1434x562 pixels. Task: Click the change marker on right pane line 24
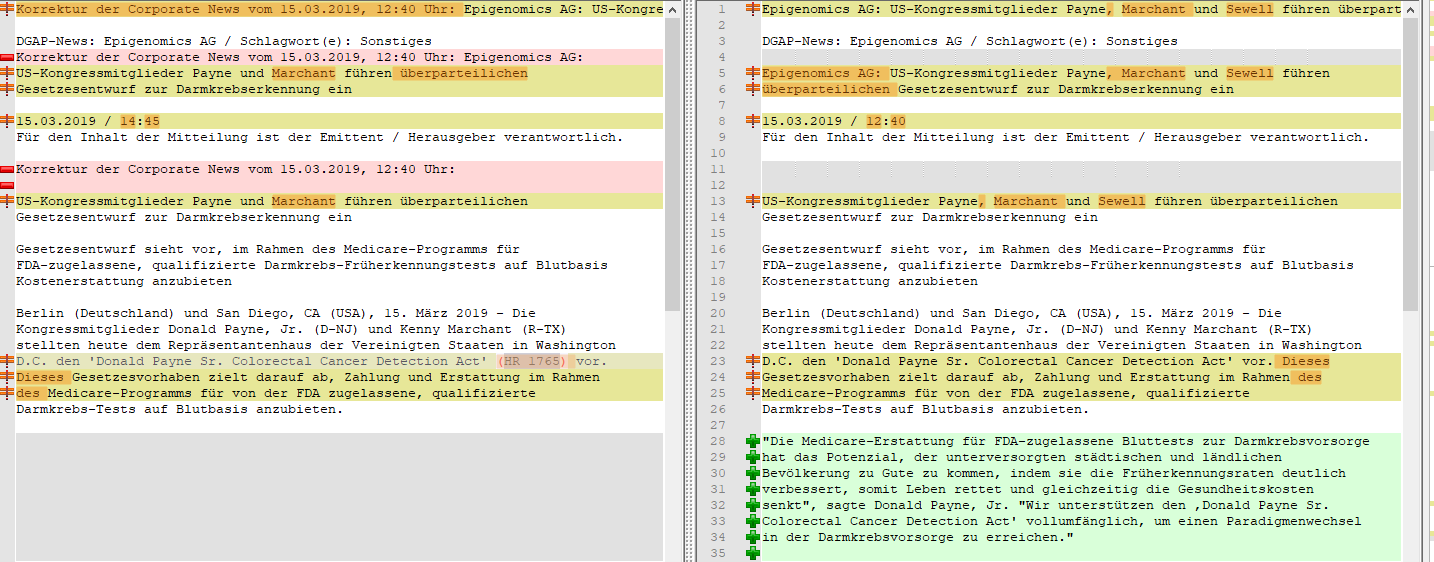[752, 377]
